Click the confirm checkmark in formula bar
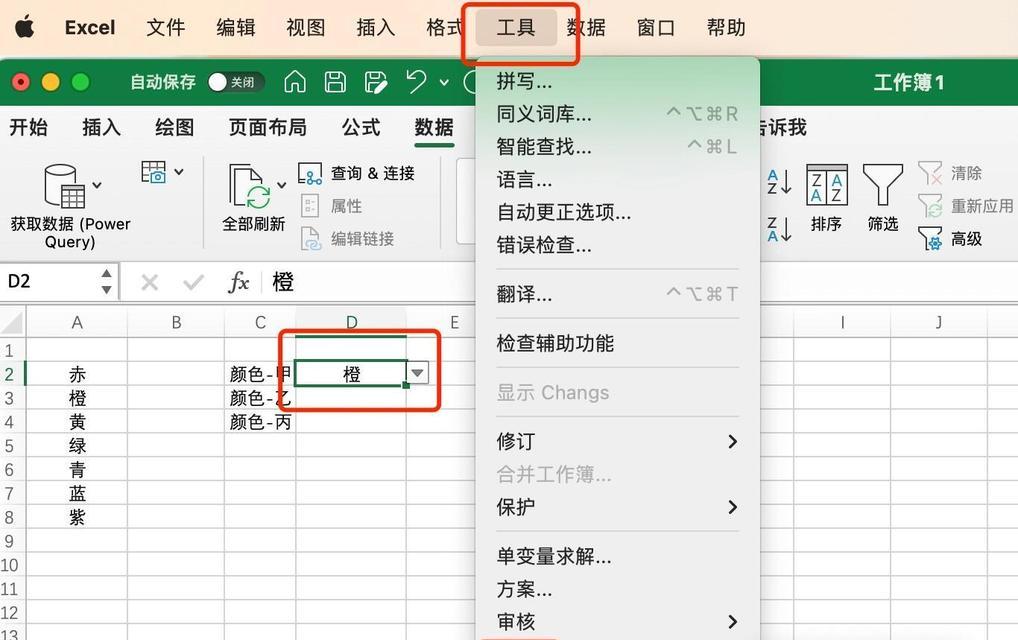The image size is (1018, 640). coord(193,282)
